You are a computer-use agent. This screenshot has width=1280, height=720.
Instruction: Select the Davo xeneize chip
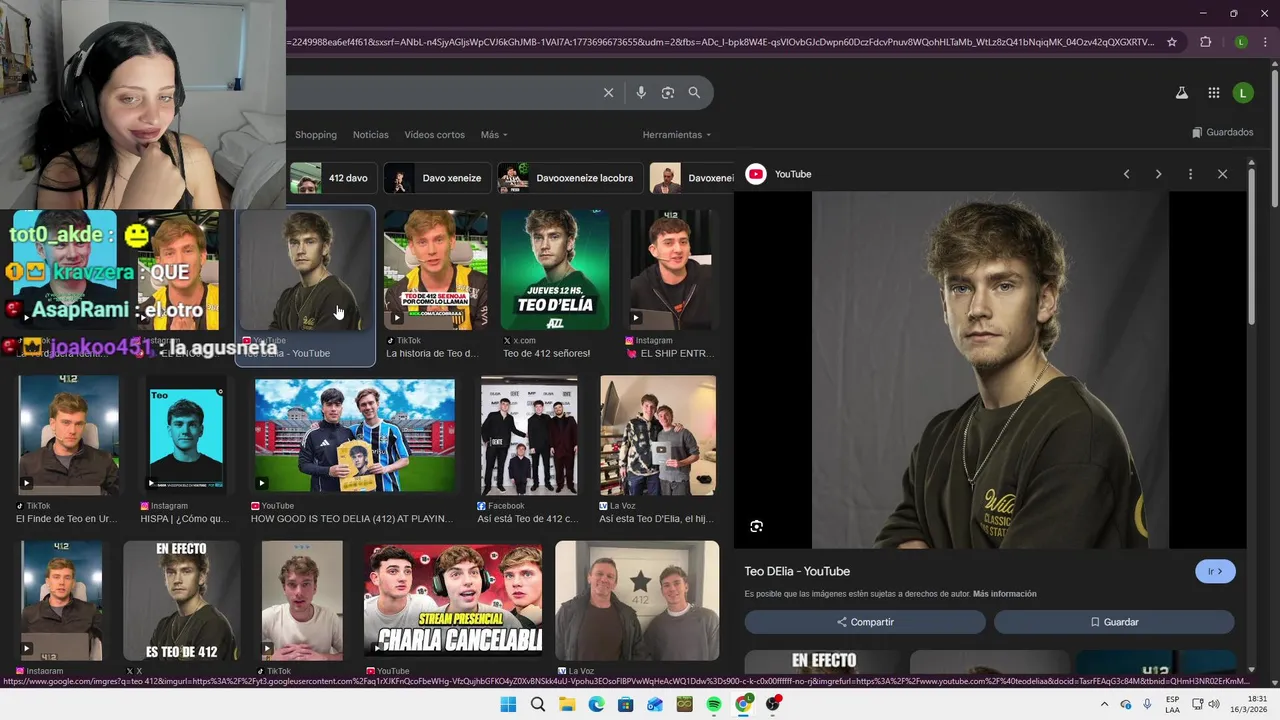click(438, 178)
